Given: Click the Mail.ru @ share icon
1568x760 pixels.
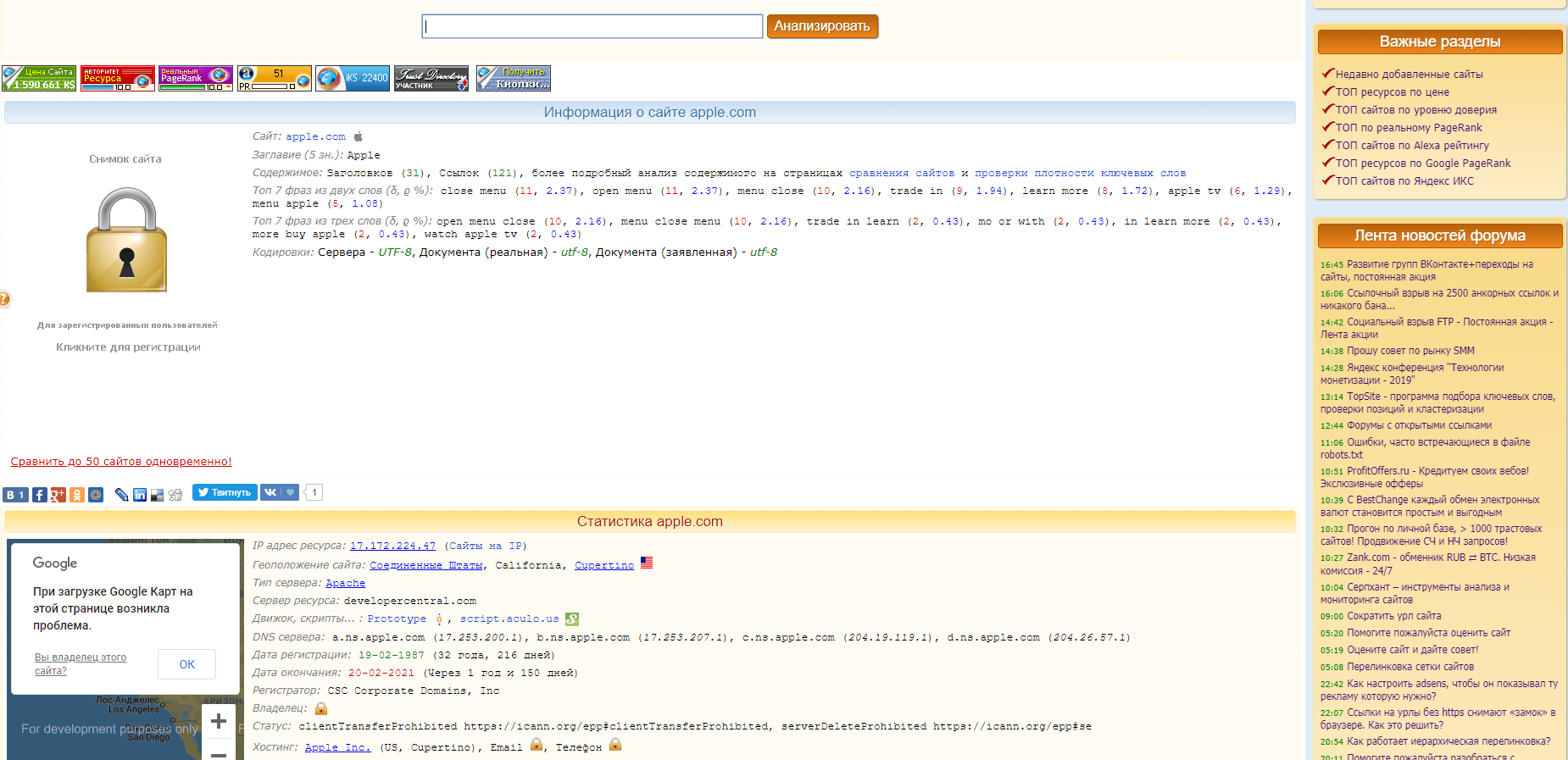Looking at the screenshot, I should click(96, 495).
